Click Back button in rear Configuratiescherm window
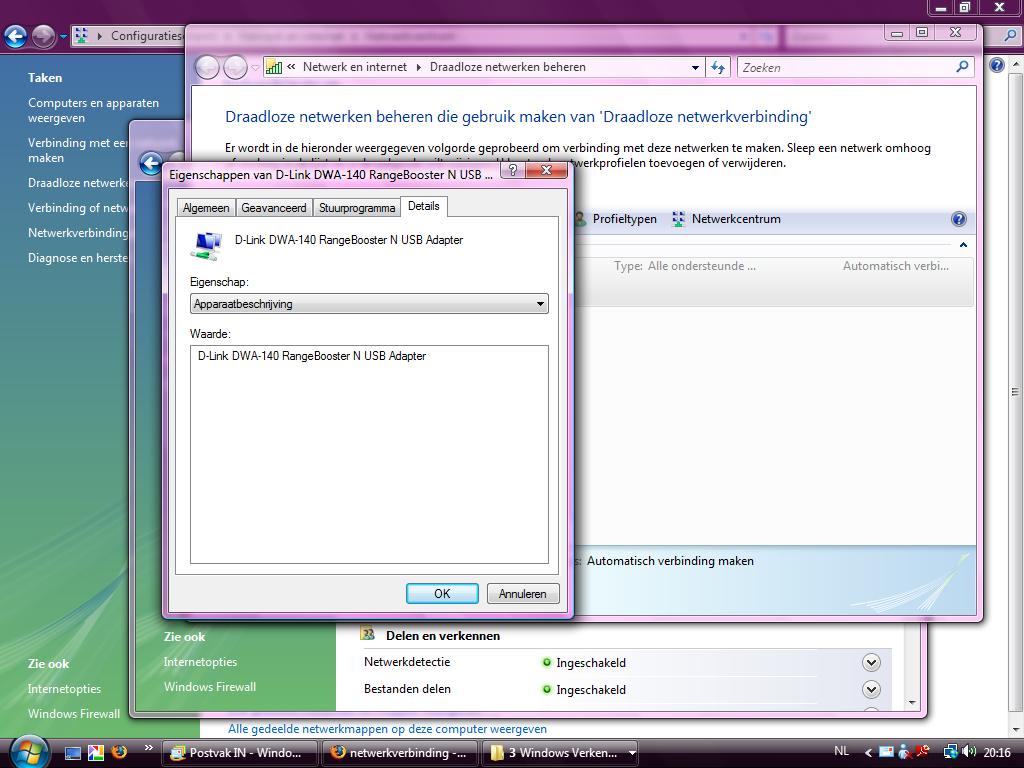The height and width of the screenshot is (768, 1024). point(16,36)
